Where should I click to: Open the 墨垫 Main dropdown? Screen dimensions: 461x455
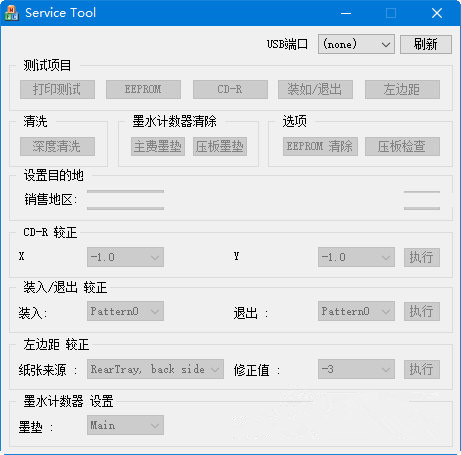click(125, 425)
